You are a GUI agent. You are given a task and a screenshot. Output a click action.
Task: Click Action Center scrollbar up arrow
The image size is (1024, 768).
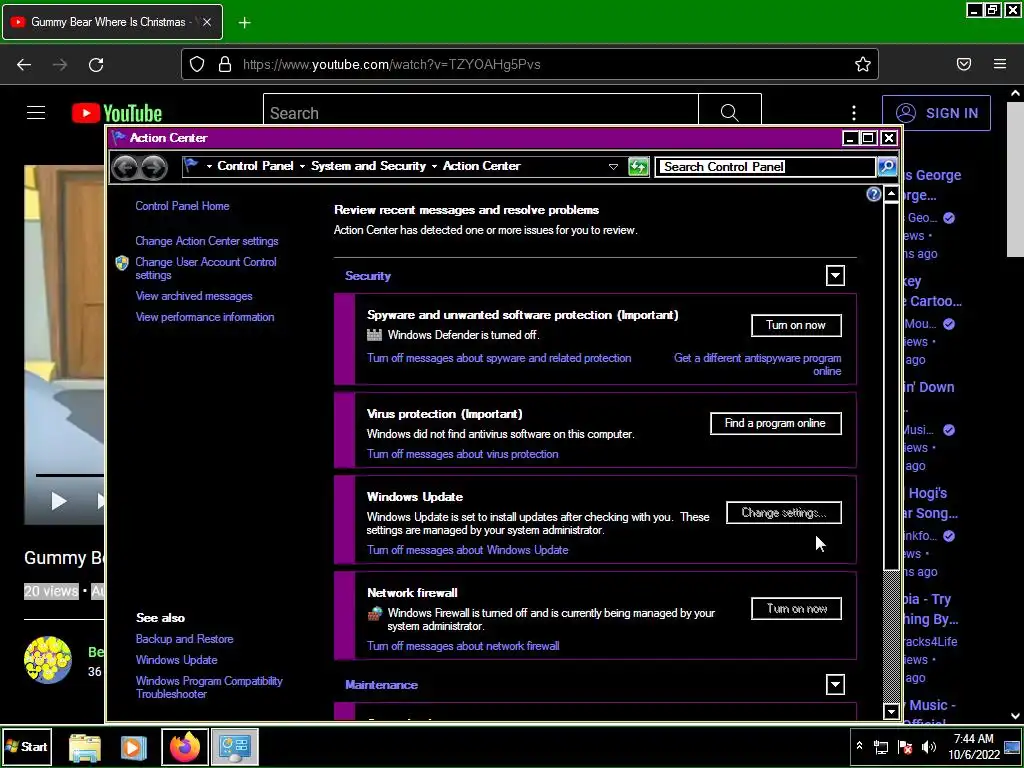pyautogui.click(x=891, y=194)
